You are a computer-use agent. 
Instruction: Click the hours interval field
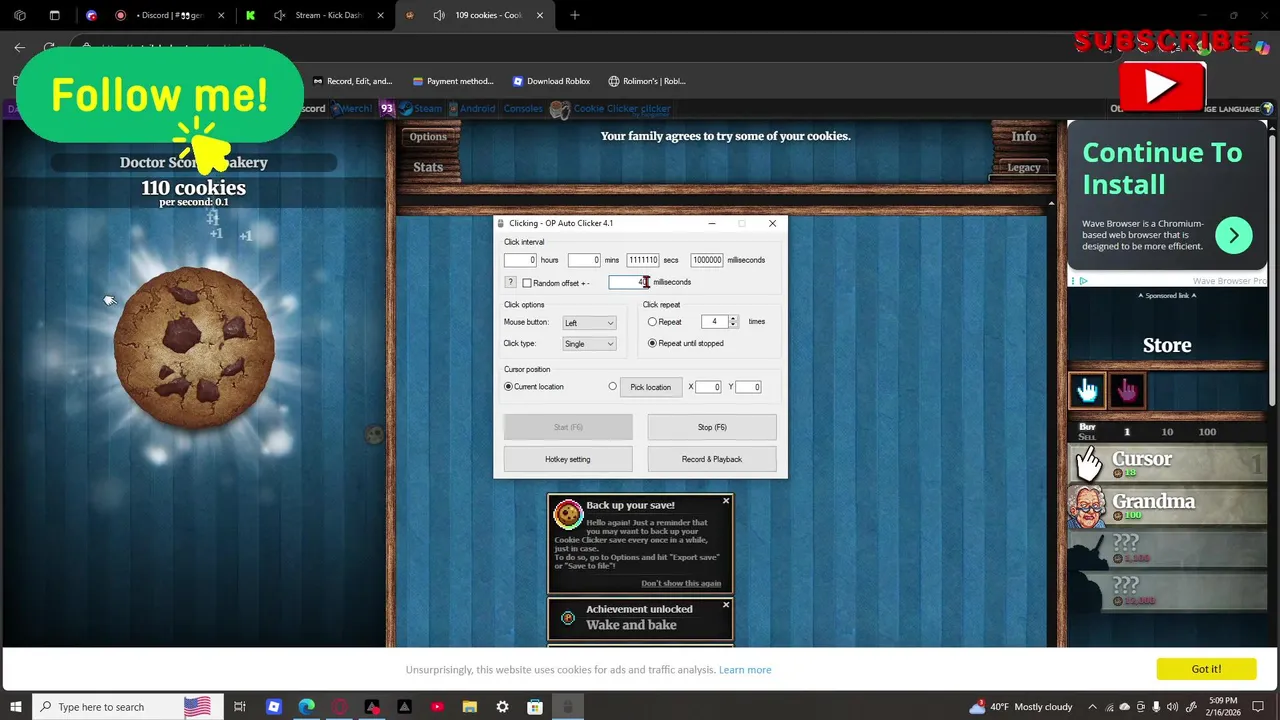520,260
